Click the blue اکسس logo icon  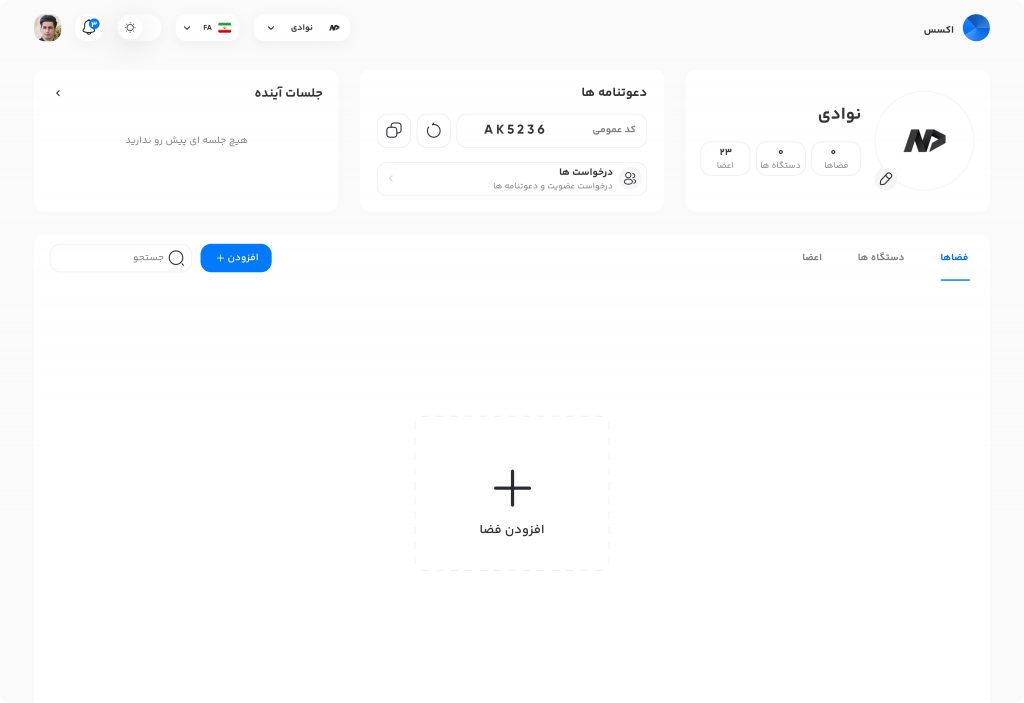click(976, 28)
